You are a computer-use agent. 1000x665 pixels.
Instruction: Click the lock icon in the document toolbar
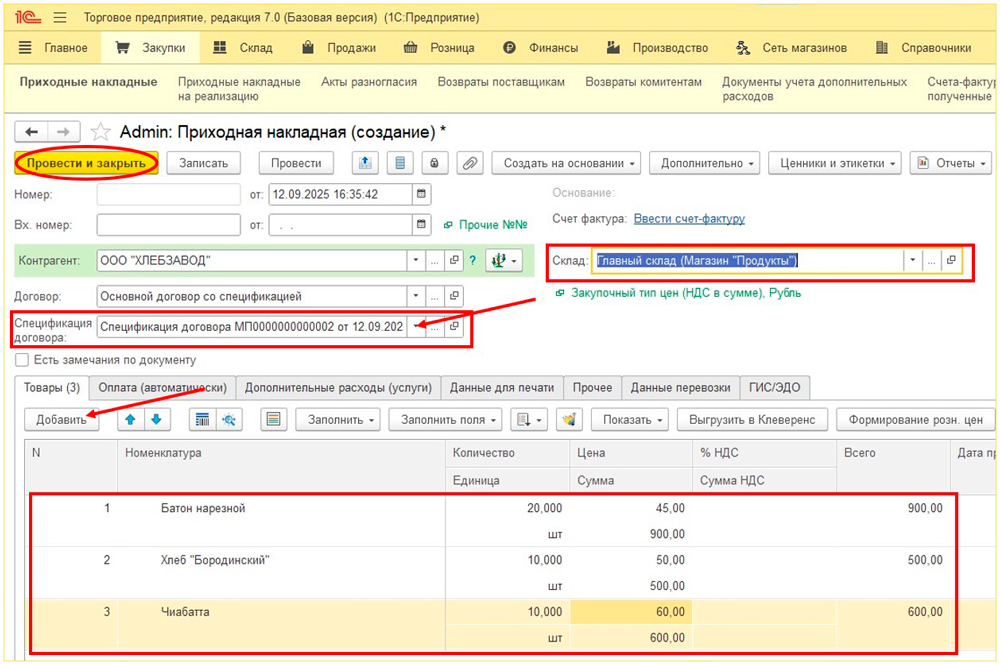[434, 163]
